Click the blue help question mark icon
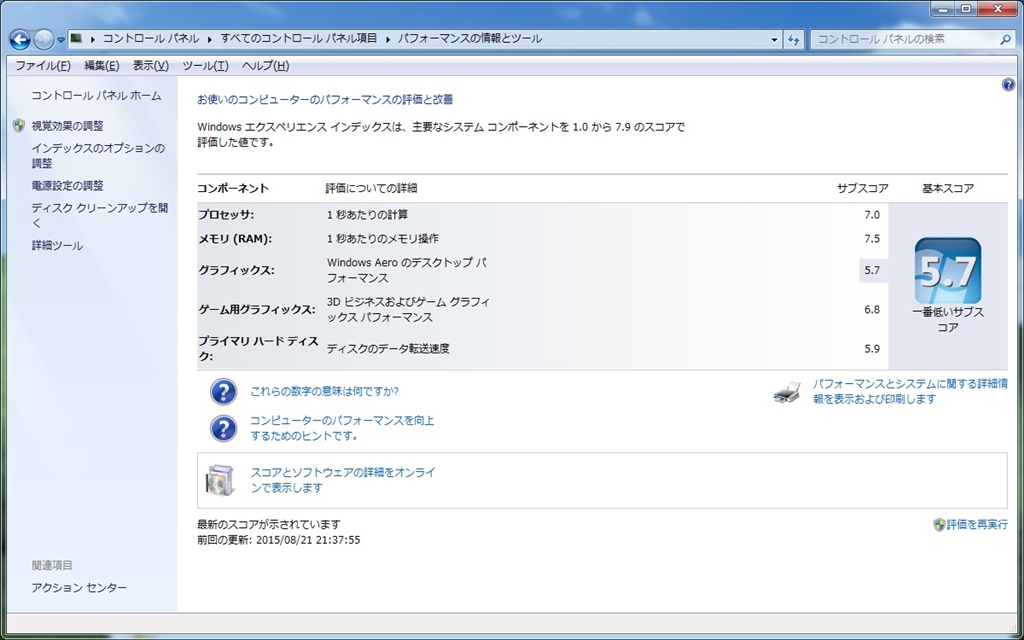1024x640 pixels. click(1008, 85)
